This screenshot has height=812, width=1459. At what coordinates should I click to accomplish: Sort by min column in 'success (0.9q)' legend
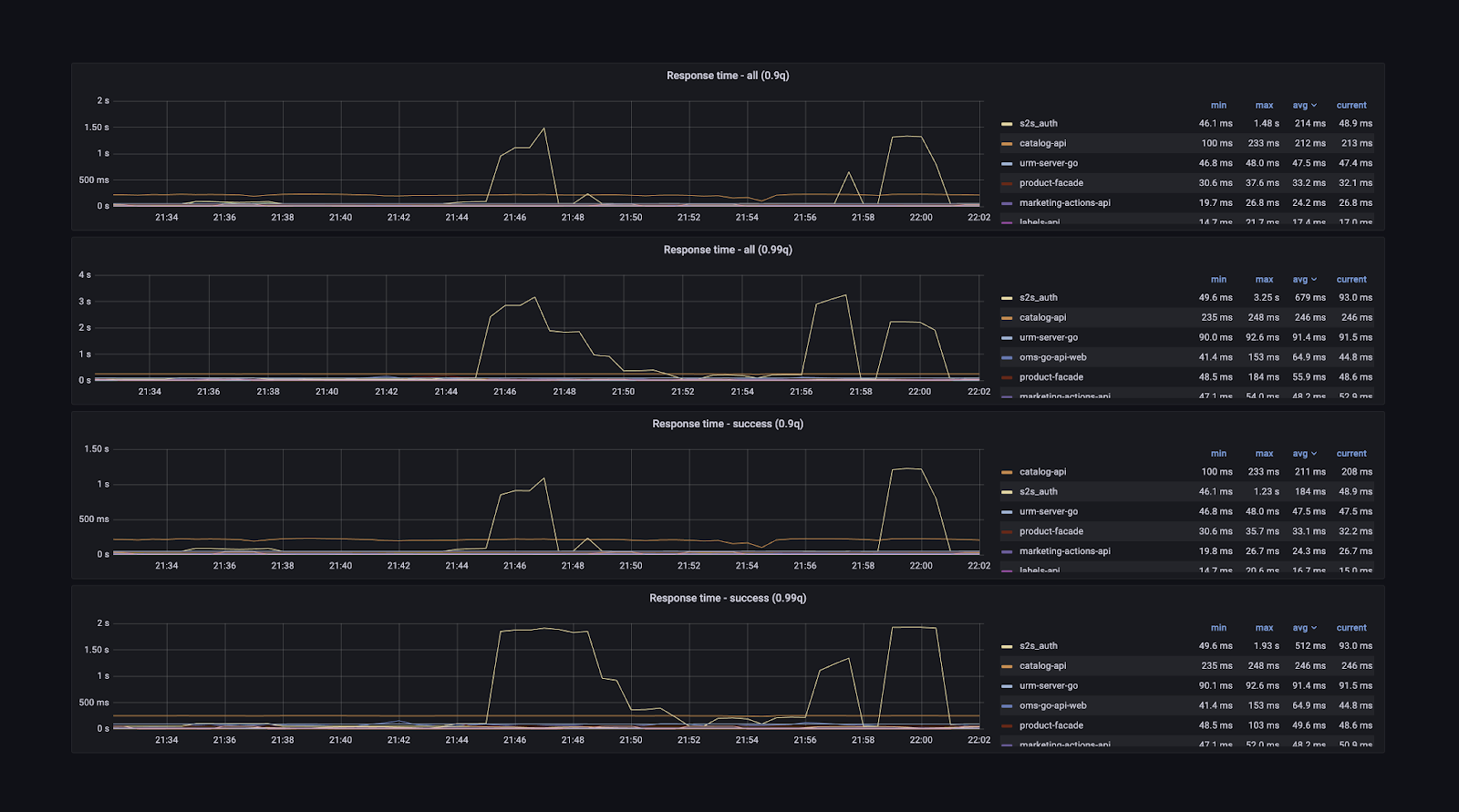coord(1218,454)
